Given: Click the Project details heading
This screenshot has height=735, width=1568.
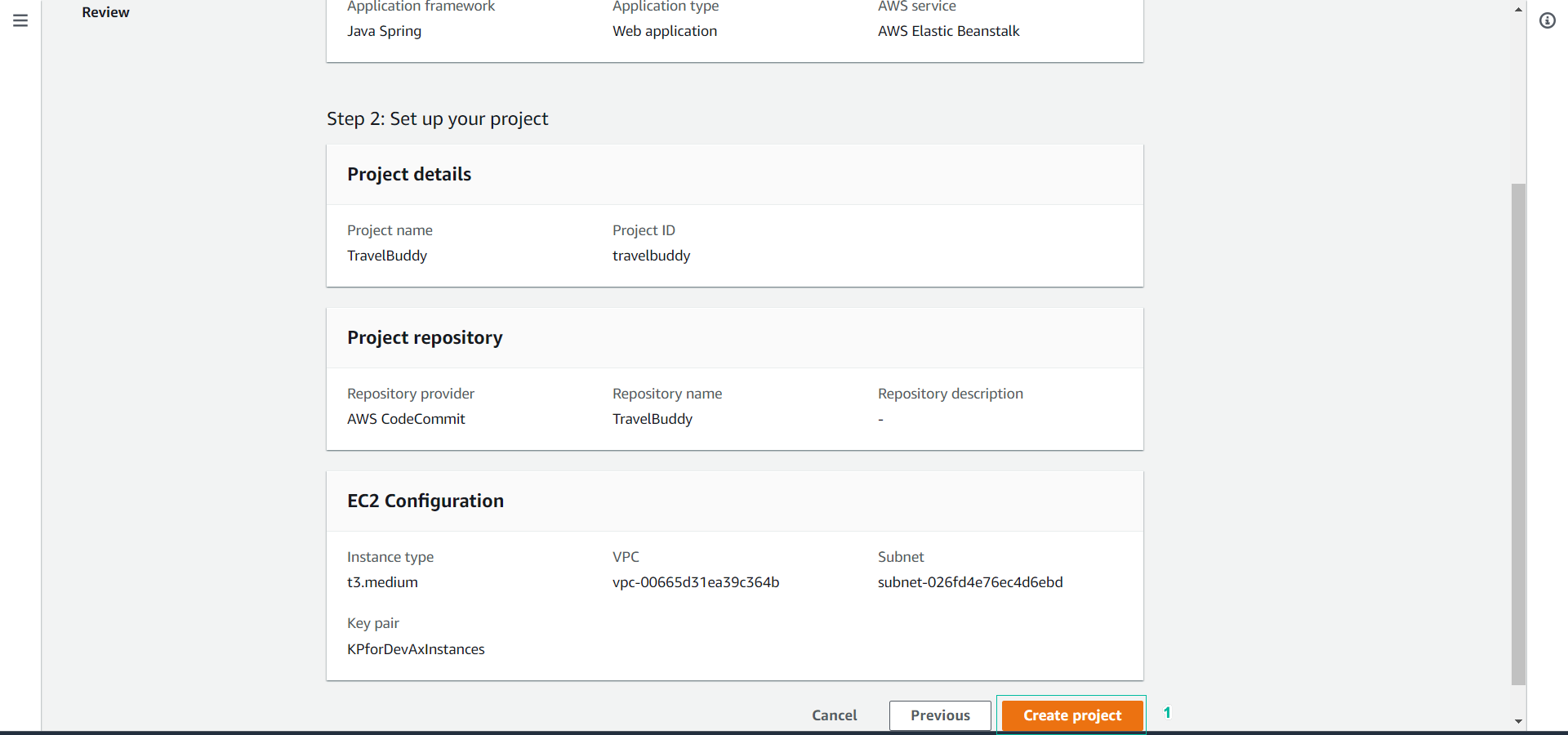Looking at the screenshot, I should (409, 174).
